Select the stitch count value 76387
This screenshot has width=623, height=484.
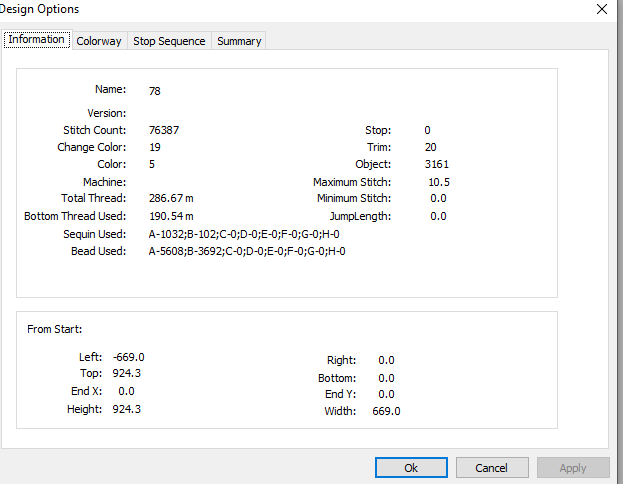coord(164,130)
